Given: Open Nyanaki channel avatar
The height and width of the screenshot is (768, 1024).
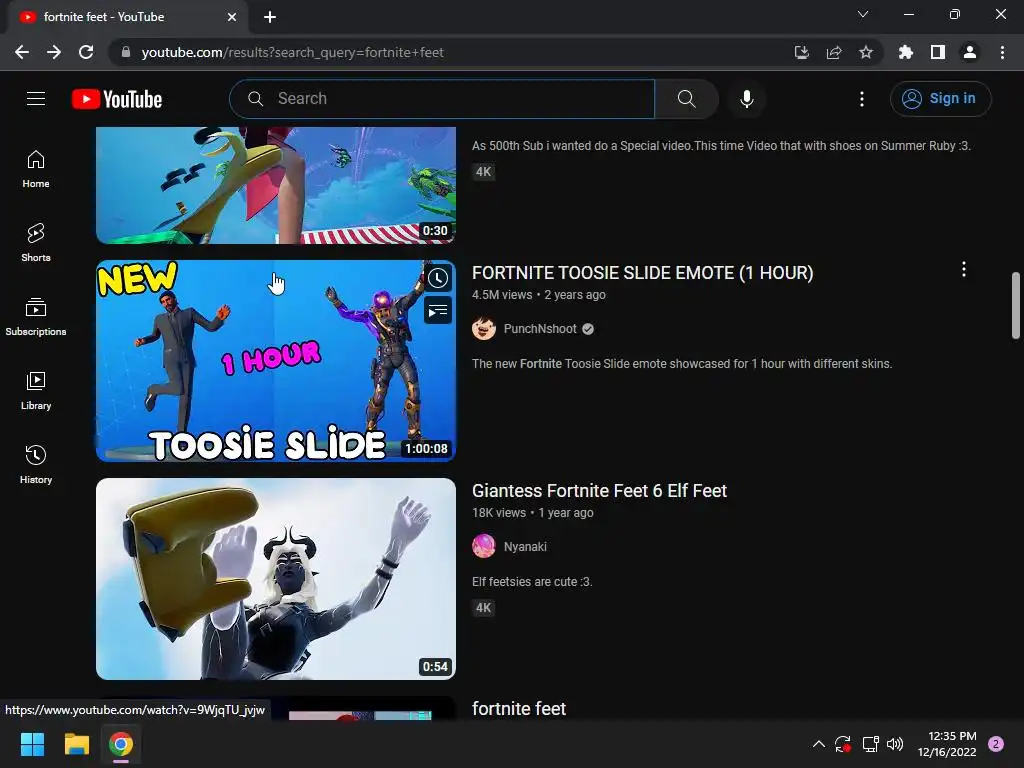Looking at the screenshot, I should [484, 547].
